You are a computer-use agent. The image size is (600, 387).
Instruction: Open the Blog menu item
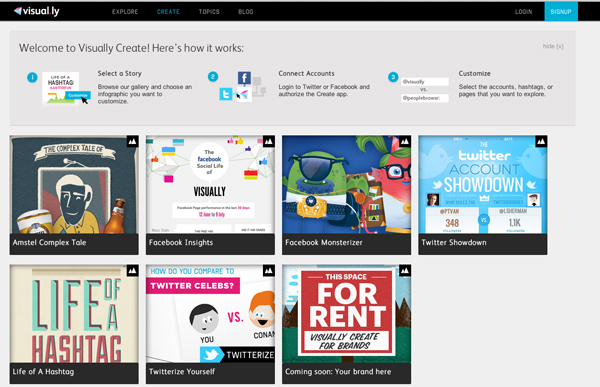coord(246,12)
